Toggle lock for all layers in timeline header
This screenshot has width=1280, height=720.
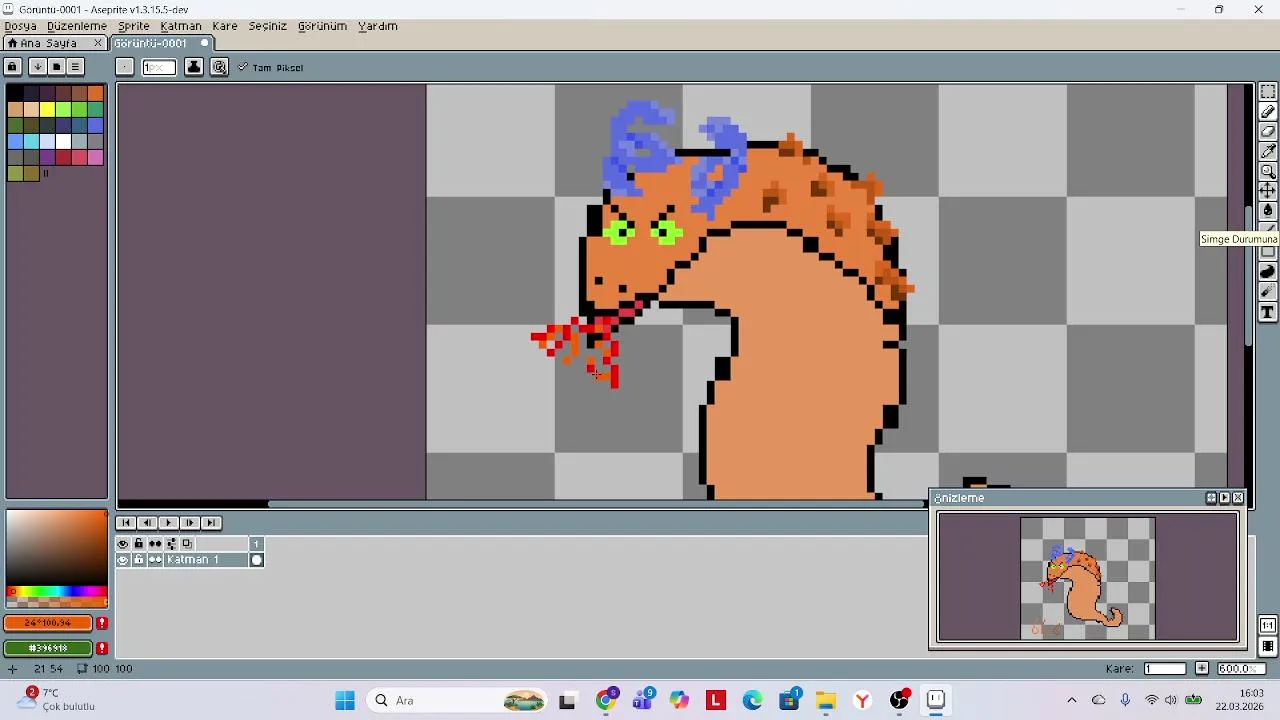[x=139, y=544]
